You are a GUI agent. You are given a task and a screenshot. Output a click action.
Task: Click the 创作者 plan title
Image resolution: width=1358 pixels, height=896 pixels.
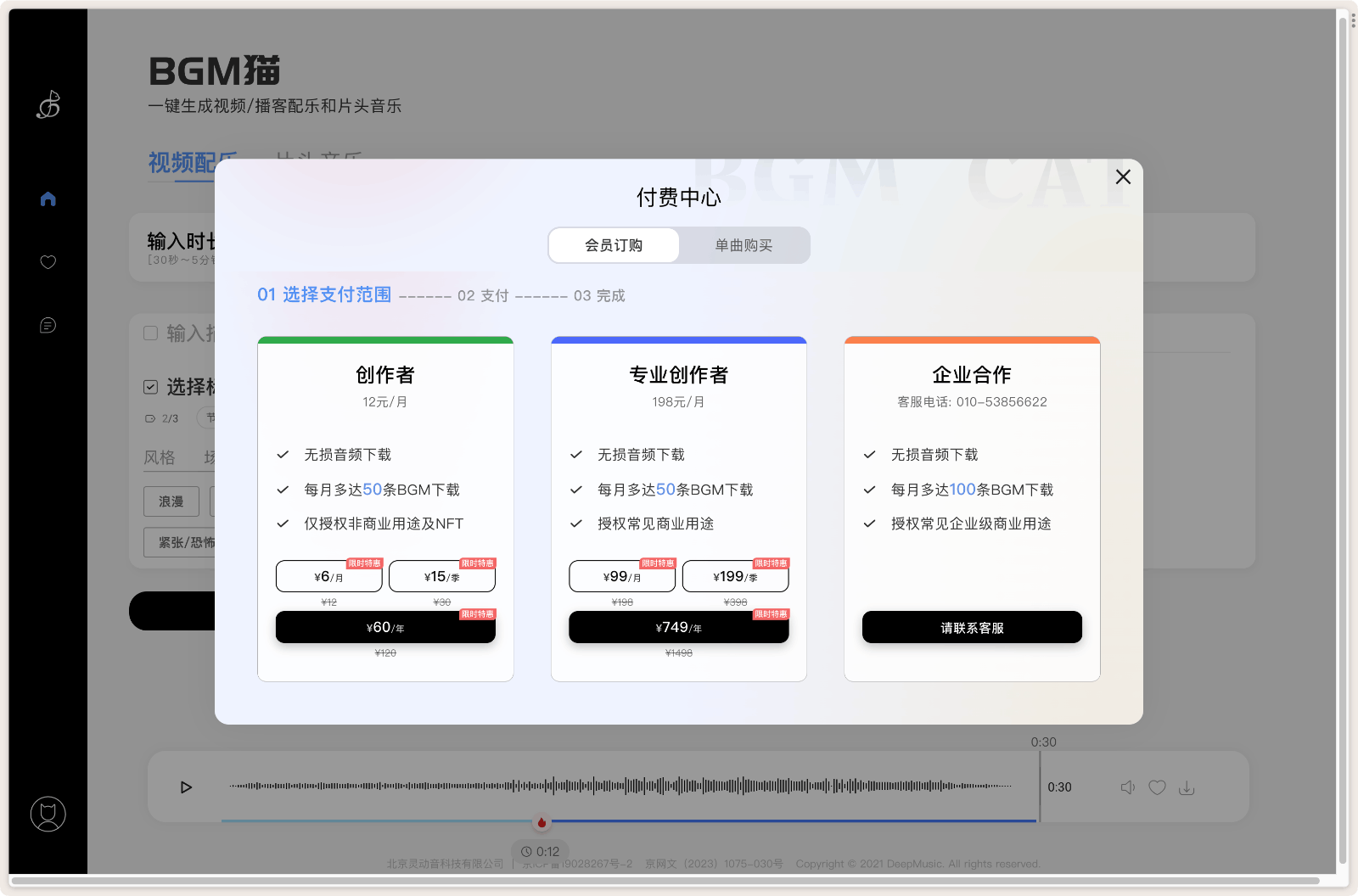pyautogui.click(x=385, y=374)
